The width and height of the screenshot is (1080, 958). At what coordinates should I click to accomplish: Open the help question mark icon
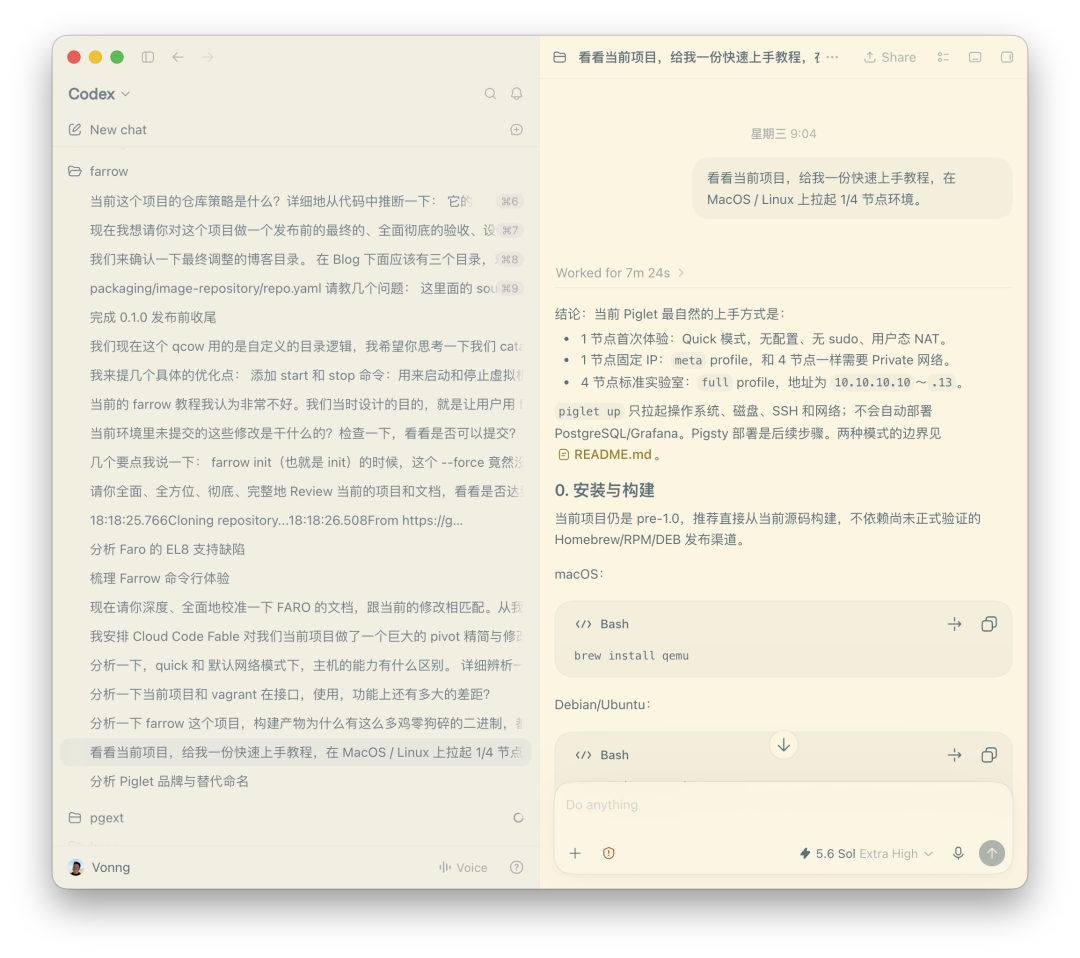(517, 868)
